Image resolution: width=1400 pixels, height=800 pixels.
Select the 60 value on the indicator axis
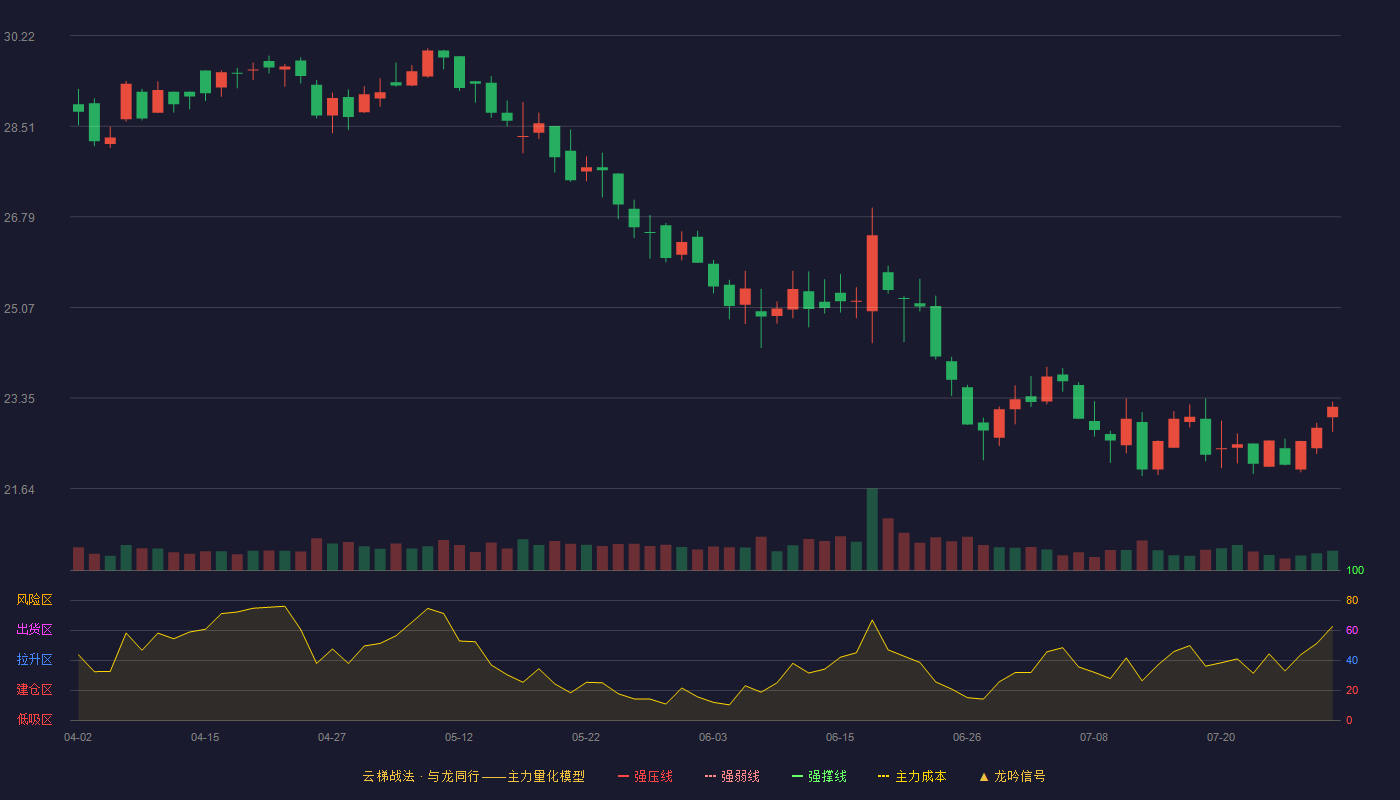point(1352,630)
